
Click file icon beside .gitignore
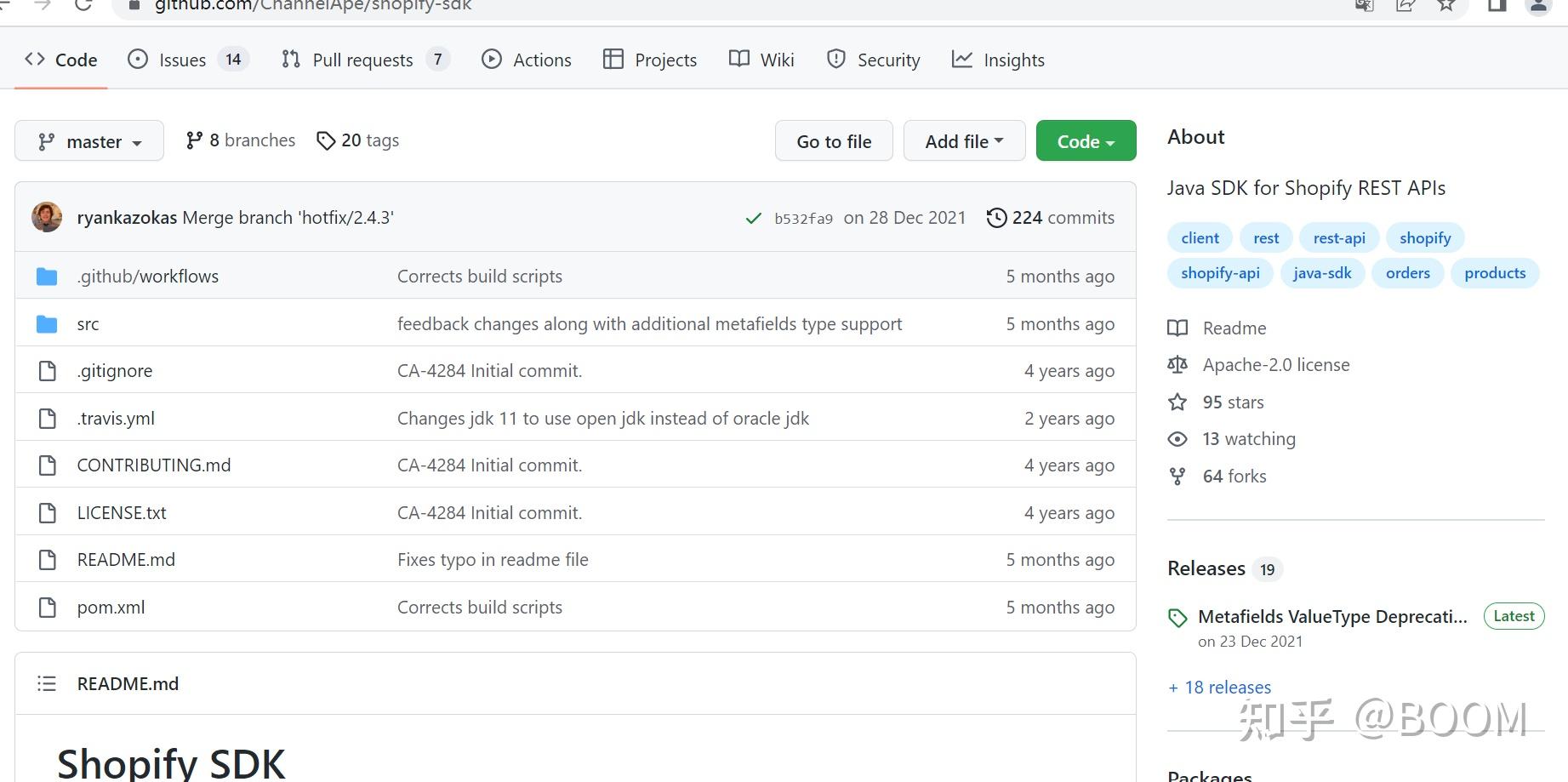pos(48,371)
